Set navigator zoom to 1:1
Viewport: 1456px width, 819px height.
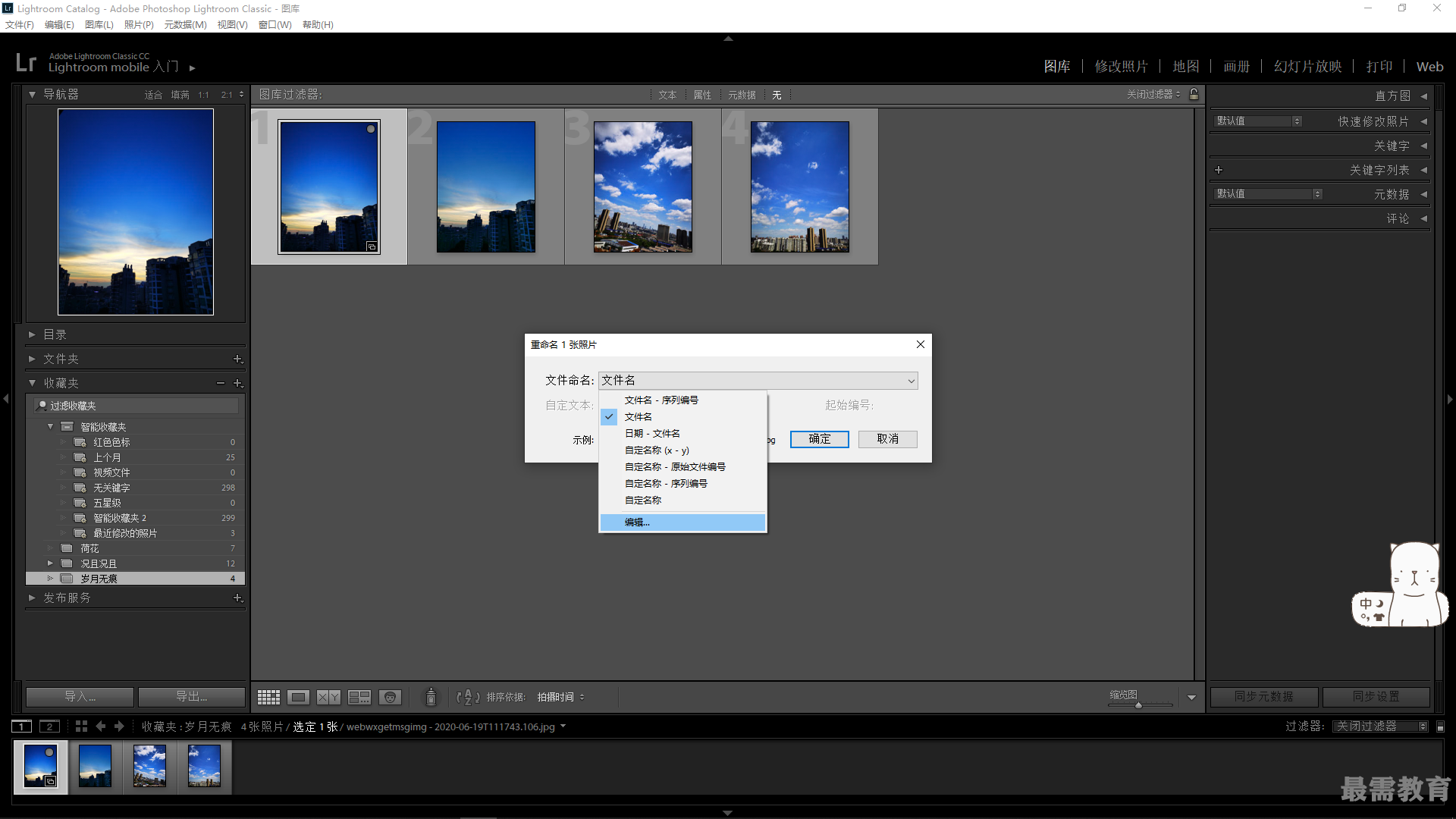[x=203, y=95]
